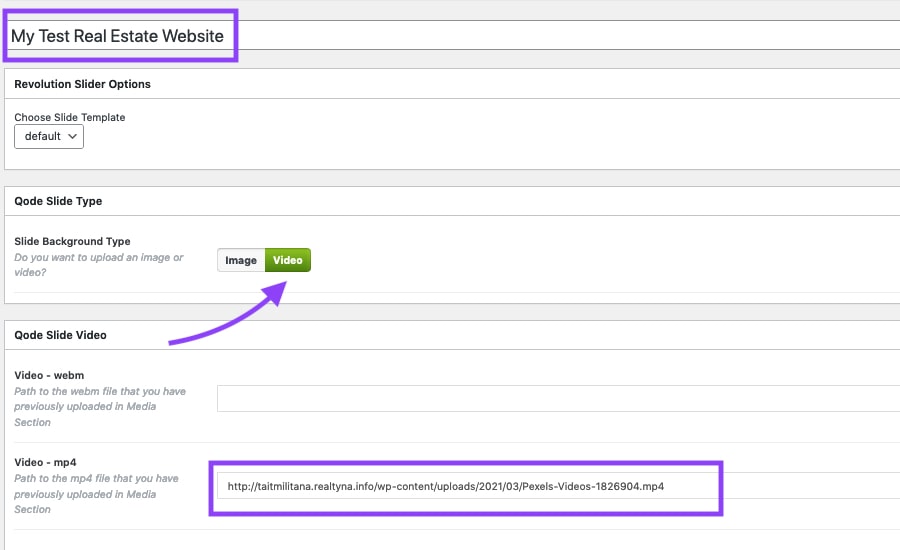
Task: Open the Choose Slide Template dropdown
Action: point(49,137)
